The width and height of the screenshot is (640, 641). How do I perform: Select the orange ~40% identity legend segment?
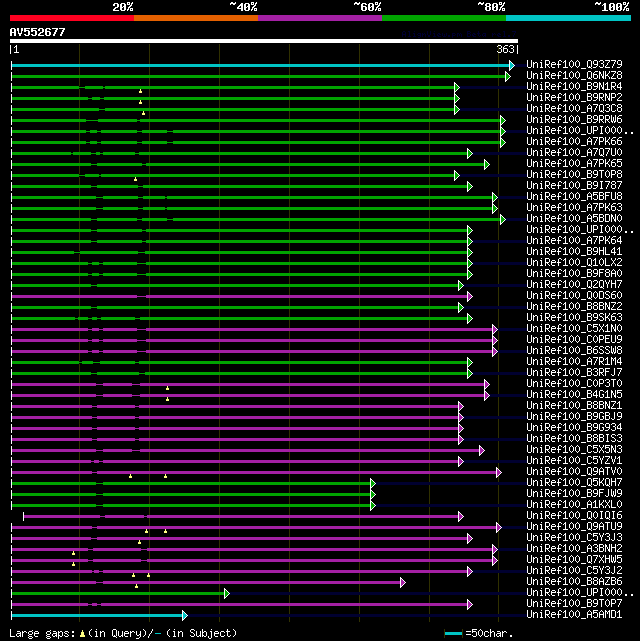coord(196,18)
